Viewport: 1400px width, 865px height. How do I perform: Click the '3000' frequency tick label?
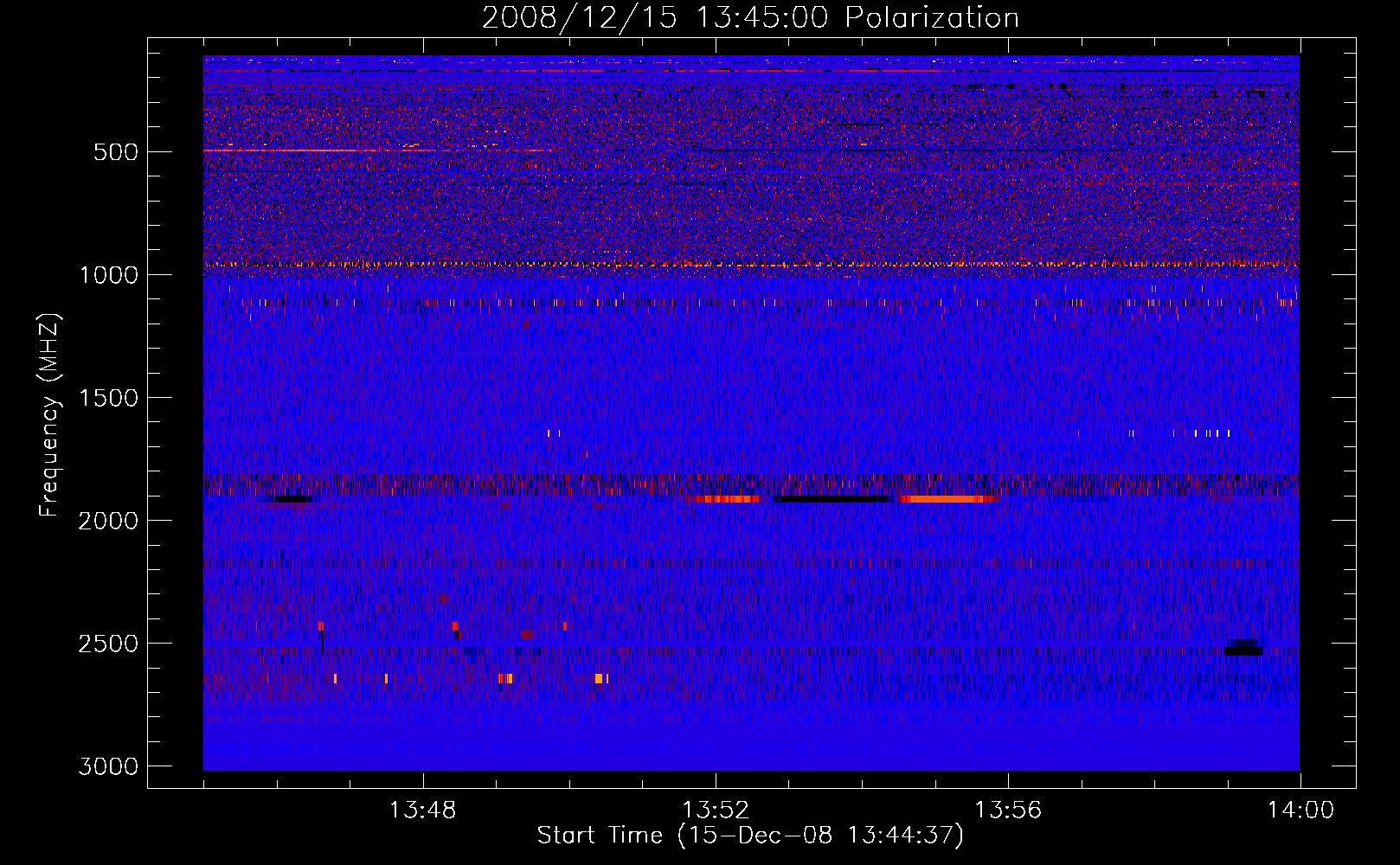(108, 766)
